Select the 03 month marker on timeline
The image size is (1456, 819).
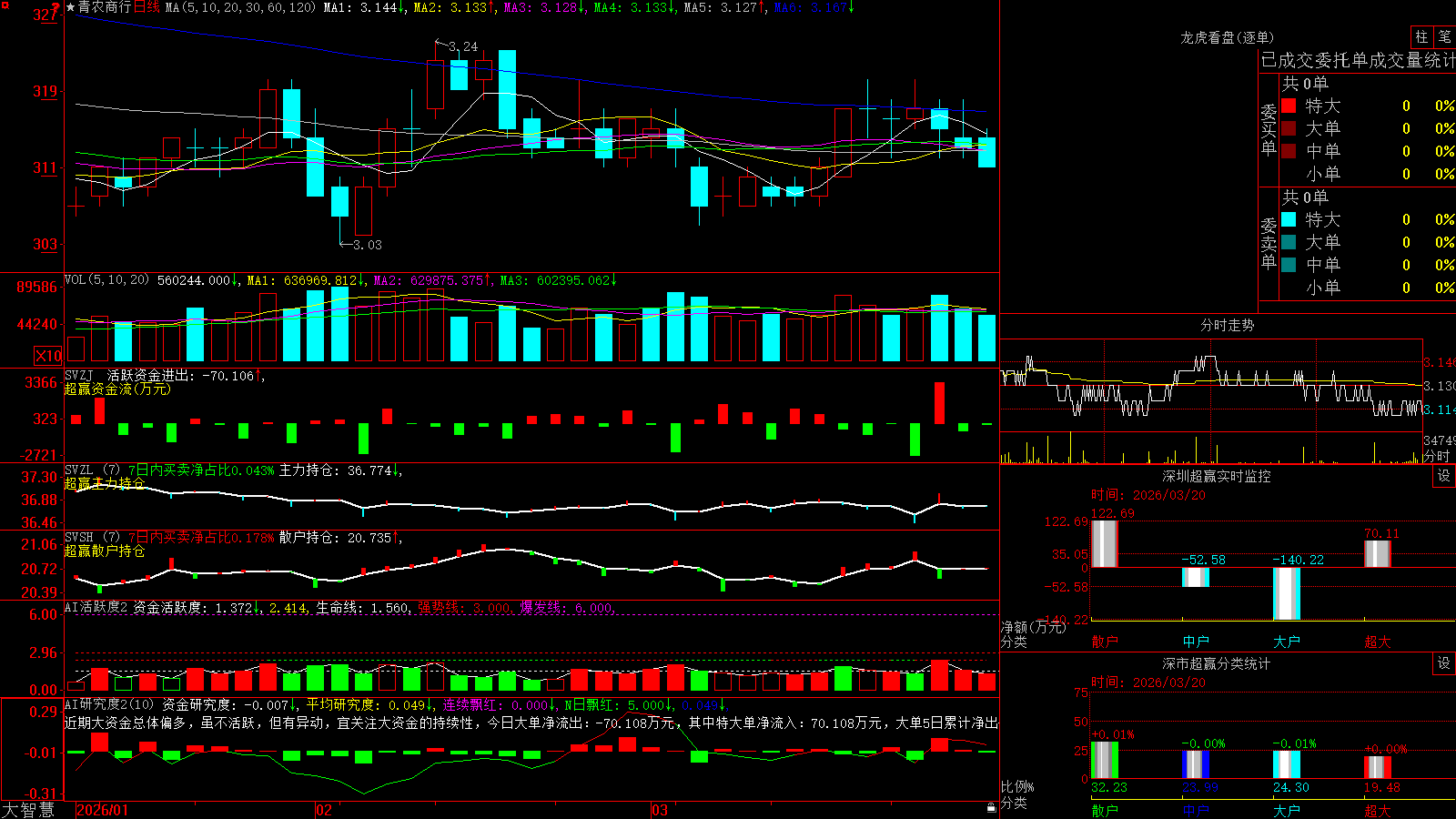tap(660, 810)
